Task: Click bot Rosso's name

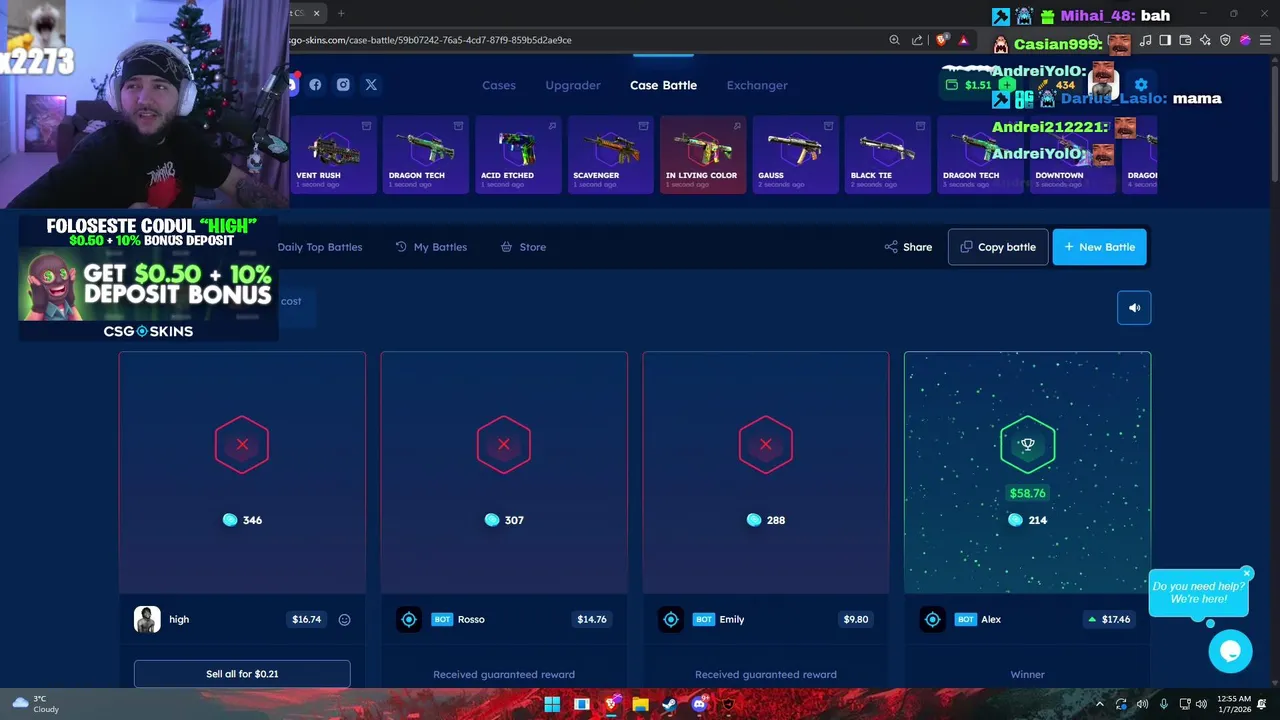Action: pyautogui.click(x=471, y=620)
